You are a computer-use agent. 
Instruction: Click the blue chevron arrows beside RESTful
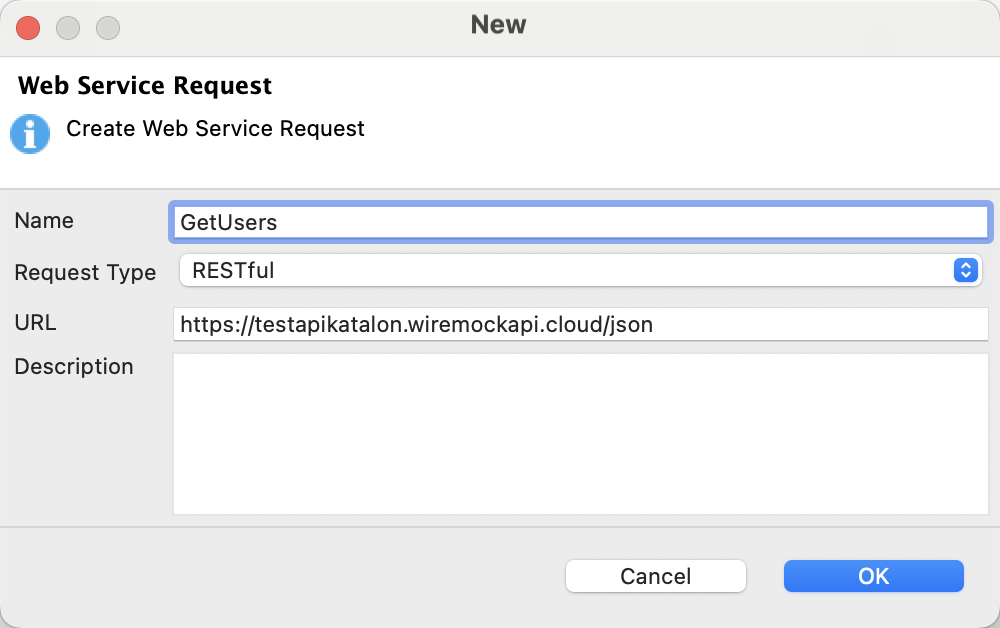965,270
